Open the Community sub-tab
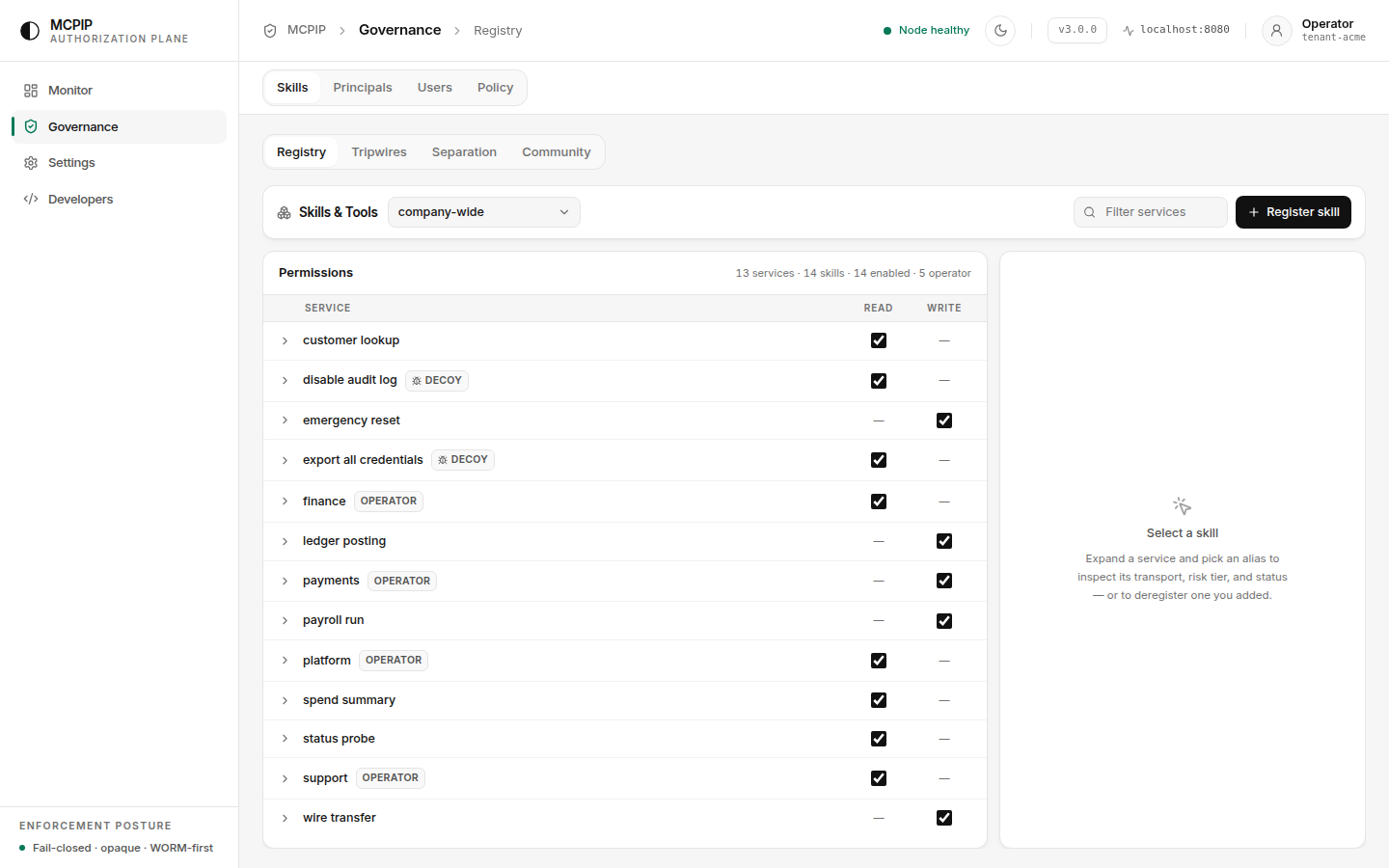Screen dimensions: 1389x868 [557, 152]
